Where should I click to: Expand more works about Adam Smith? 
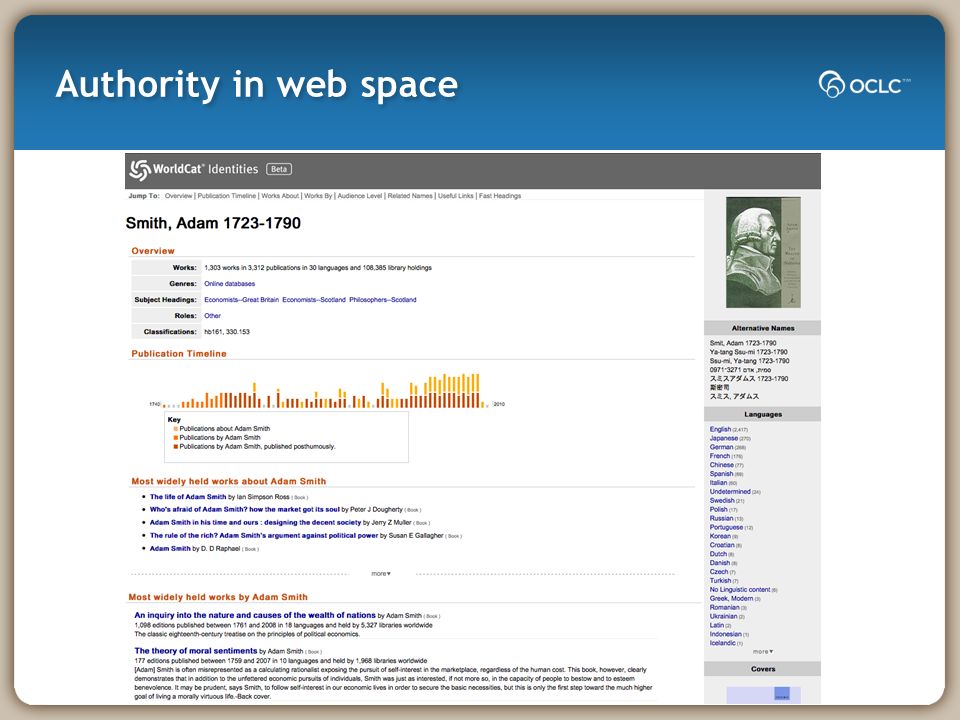click(381, 574)
